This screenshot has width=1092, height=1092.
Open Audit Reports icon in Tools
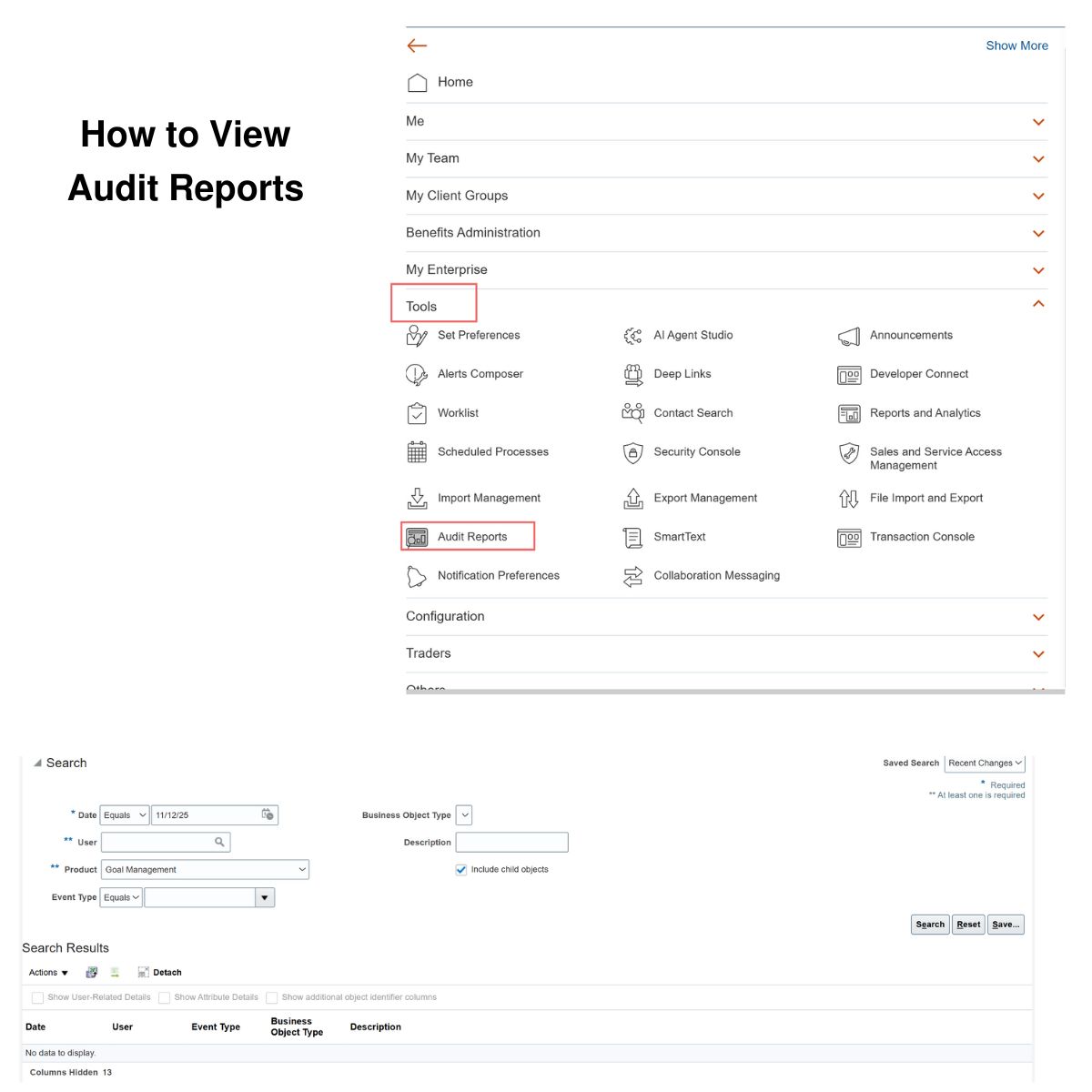click(x=417, y=538)
